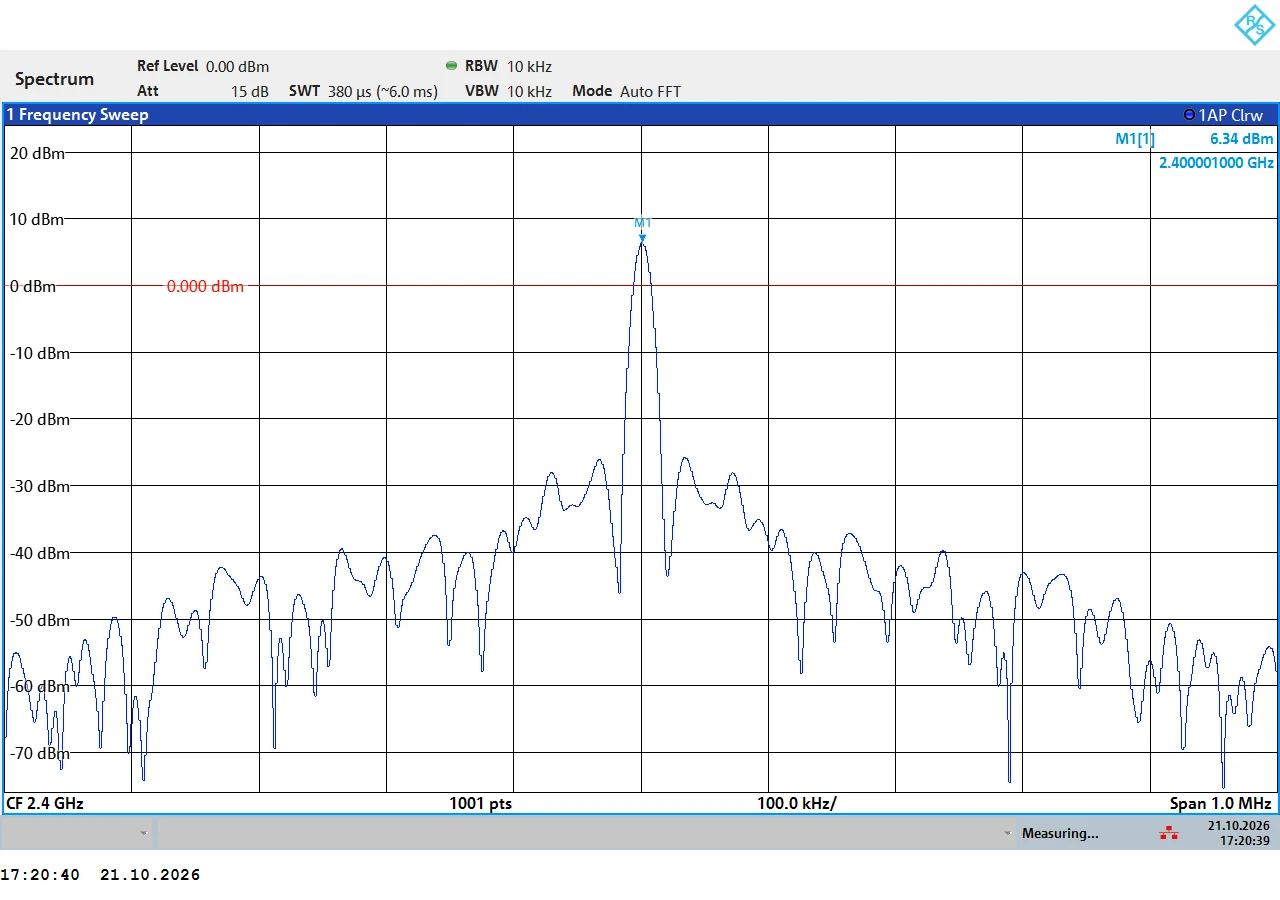This screenshot has height=900, width=1280.
Task: Open the dropdown arrow beside Measuring status
Action: [x=1008, y=833]
